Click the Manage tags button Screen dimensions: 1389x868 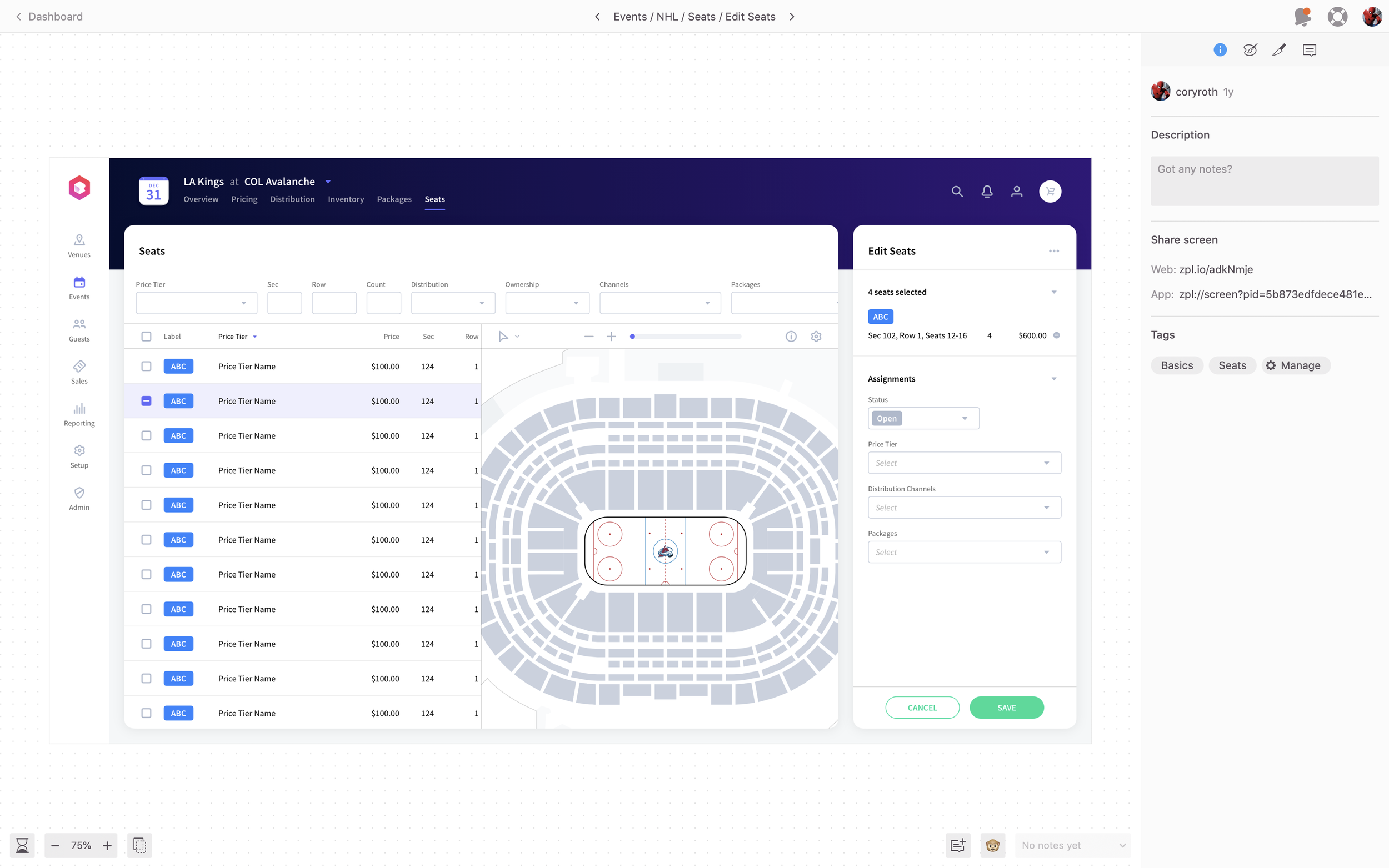pyautogui.click(x=1296, y=365)
